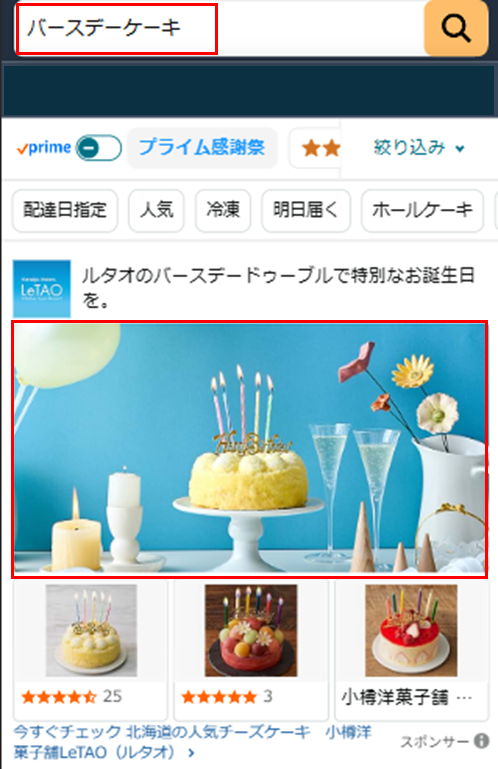Click the search field containing バースデーケーキ
Image resolution: width=498 pixels, height=769 pixels.
point(220,28)
